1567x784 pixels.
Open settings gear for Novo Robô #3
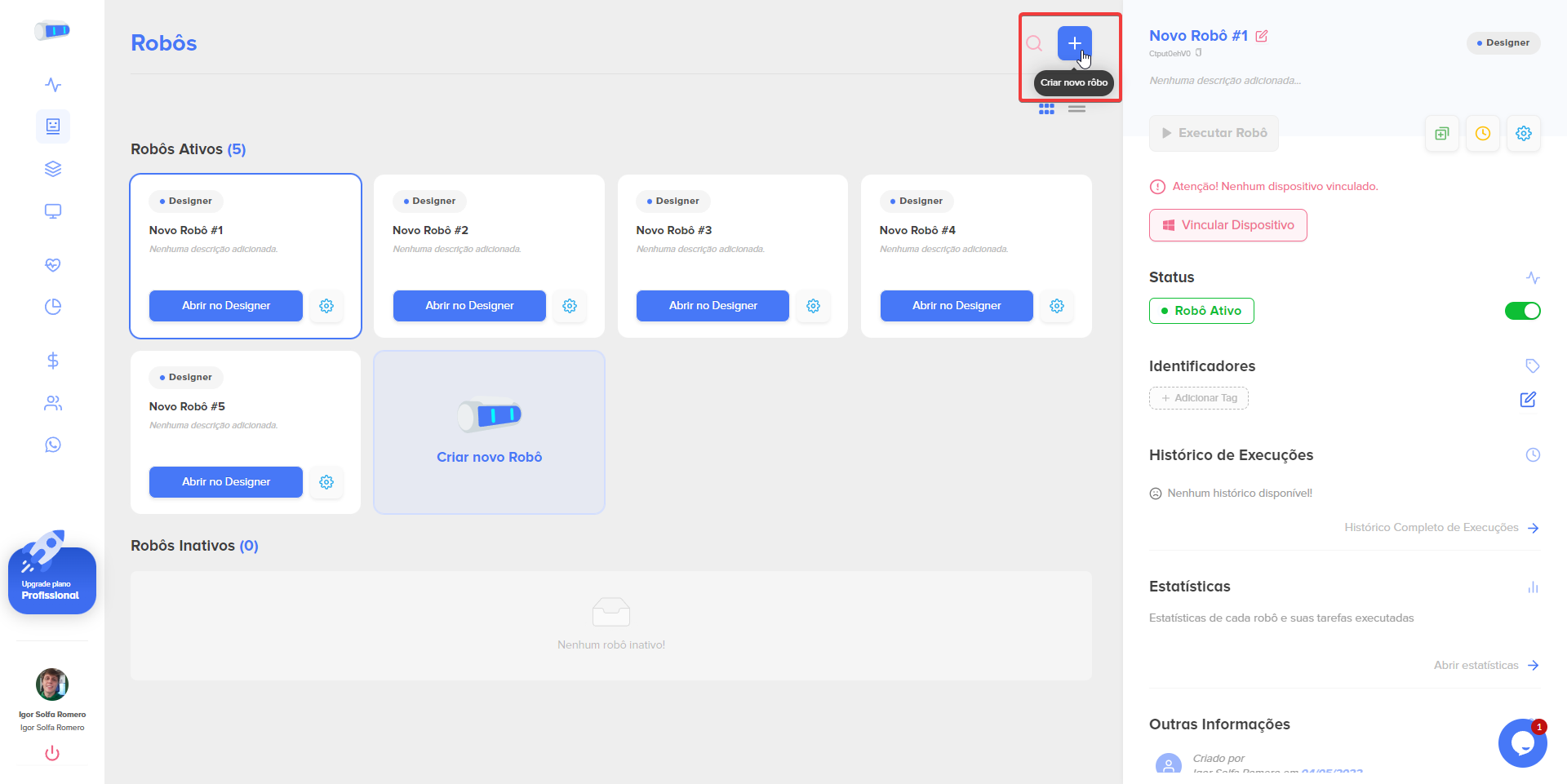[813, 306]
